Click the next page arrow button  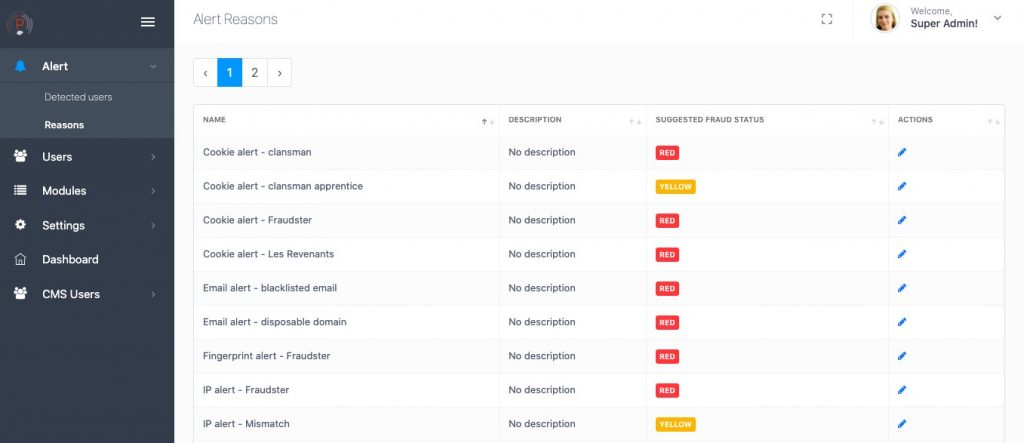coord(280,73)
